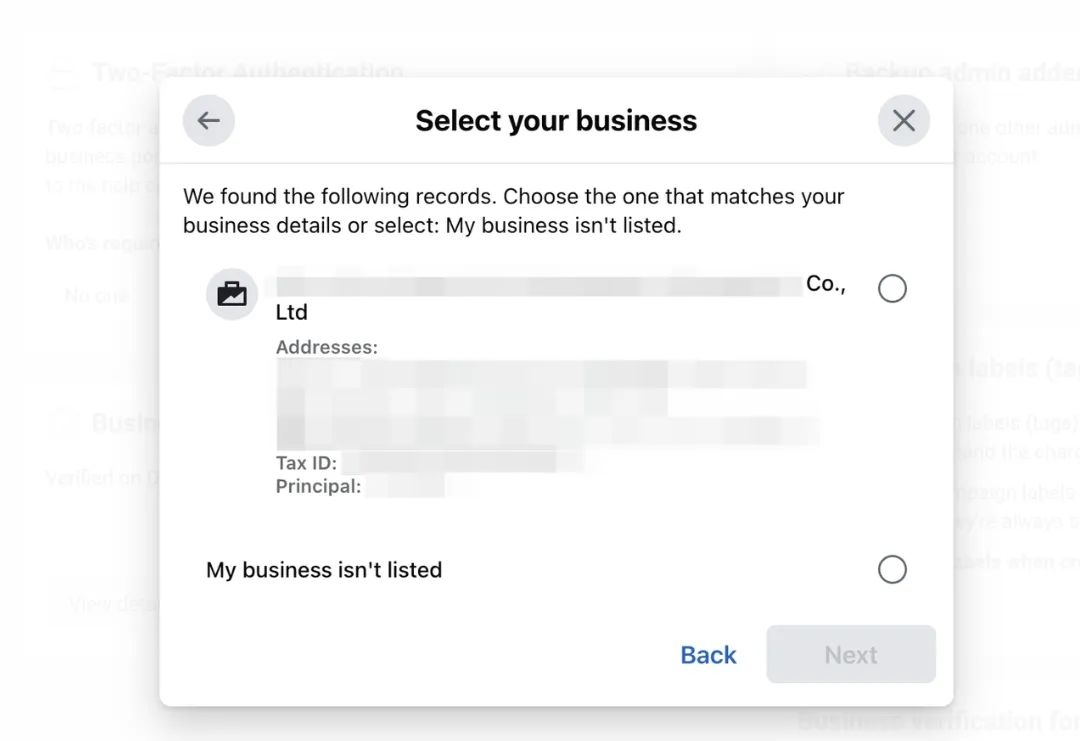Click the Addresses label in the record
The height and width of the screenshot is (741, 1080).
326,347
